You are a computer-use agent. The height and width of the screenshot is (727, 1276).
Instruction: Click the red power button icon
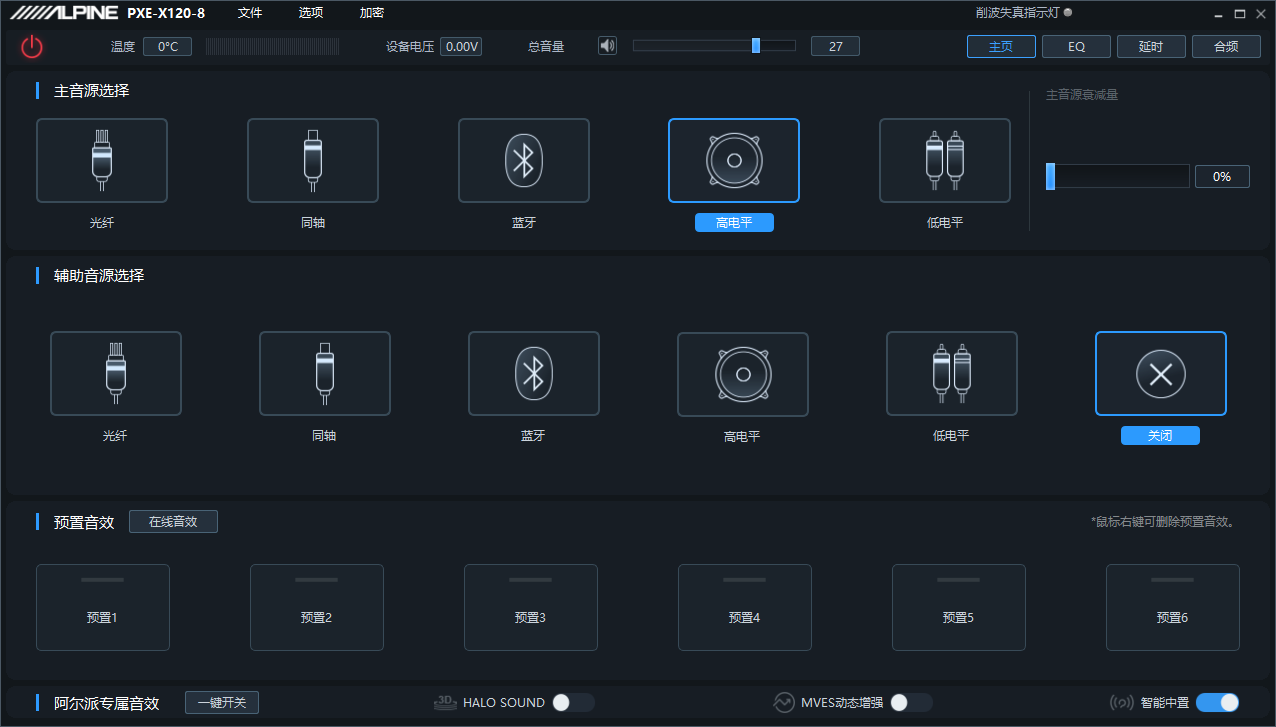click(x=32, y=46)
